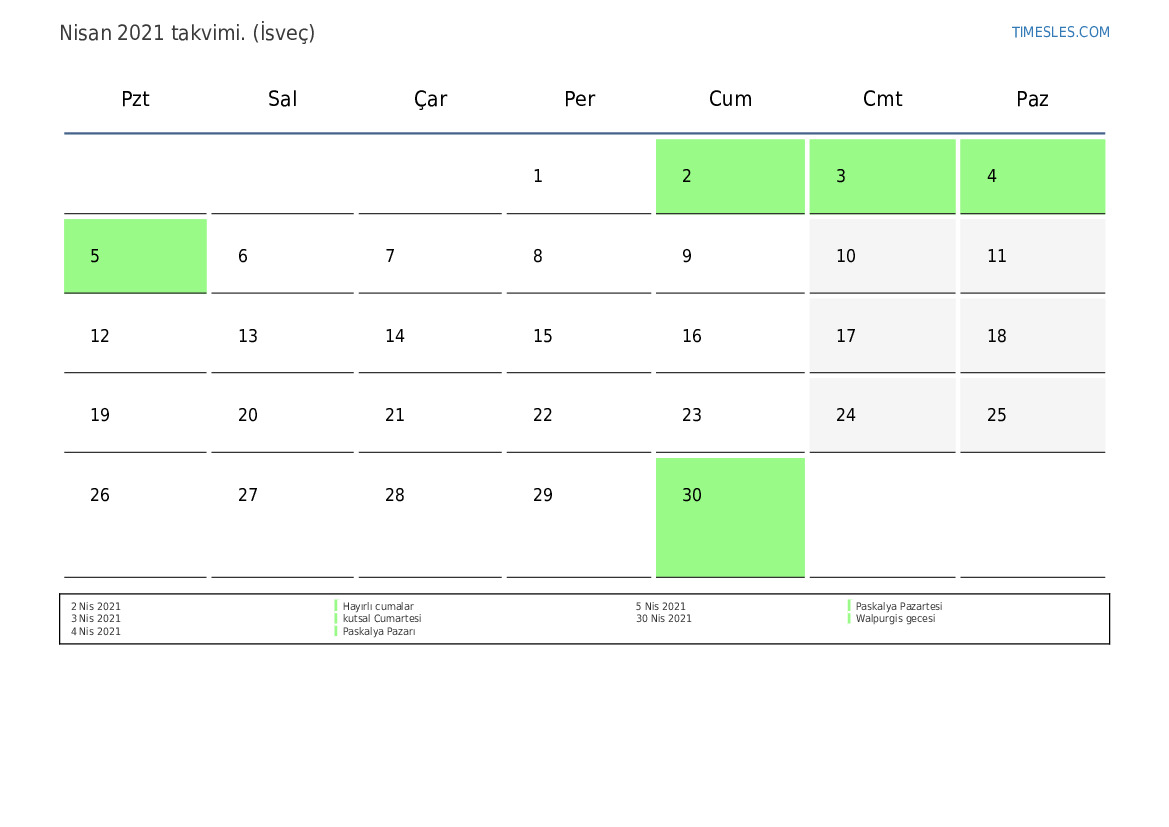Click April 1 date cell
Screen dimensions: 1169x827
point(578,176)
